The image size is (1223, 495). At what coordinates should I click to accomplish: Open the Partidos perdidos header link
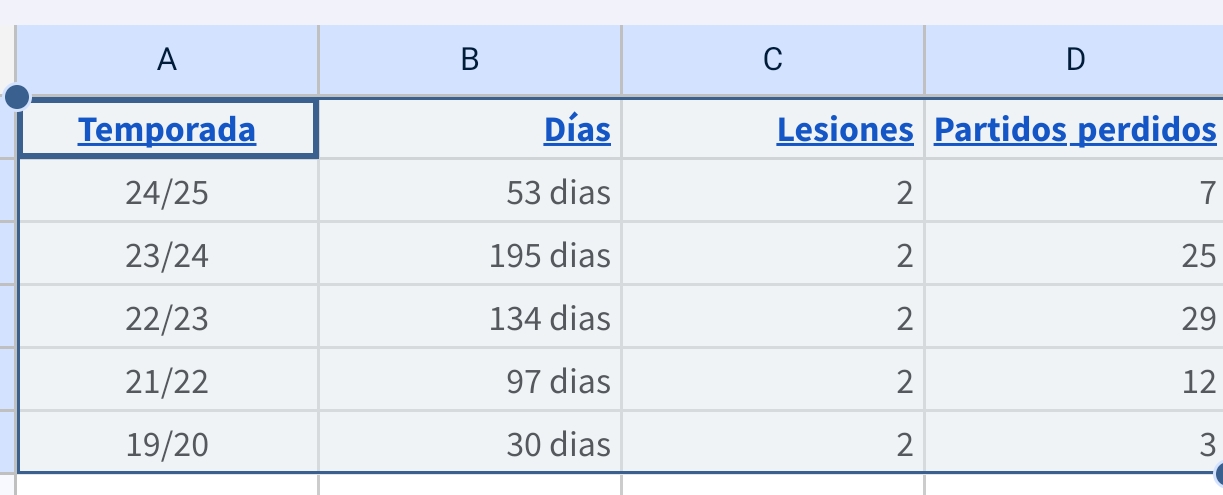coord(1075,129)
